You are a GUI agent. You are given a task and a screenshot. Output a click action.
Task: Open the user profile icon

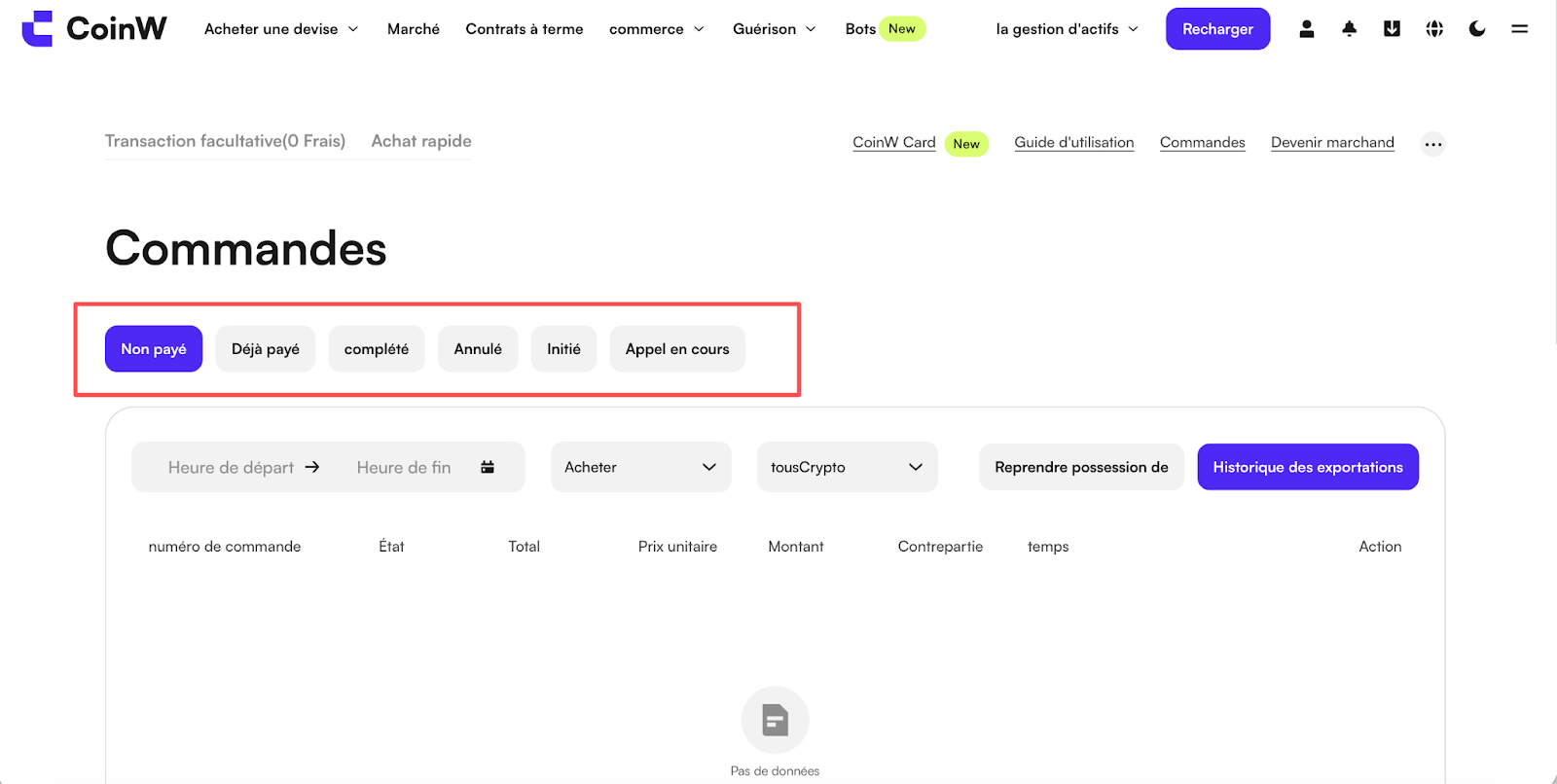tap(1307, 29)
